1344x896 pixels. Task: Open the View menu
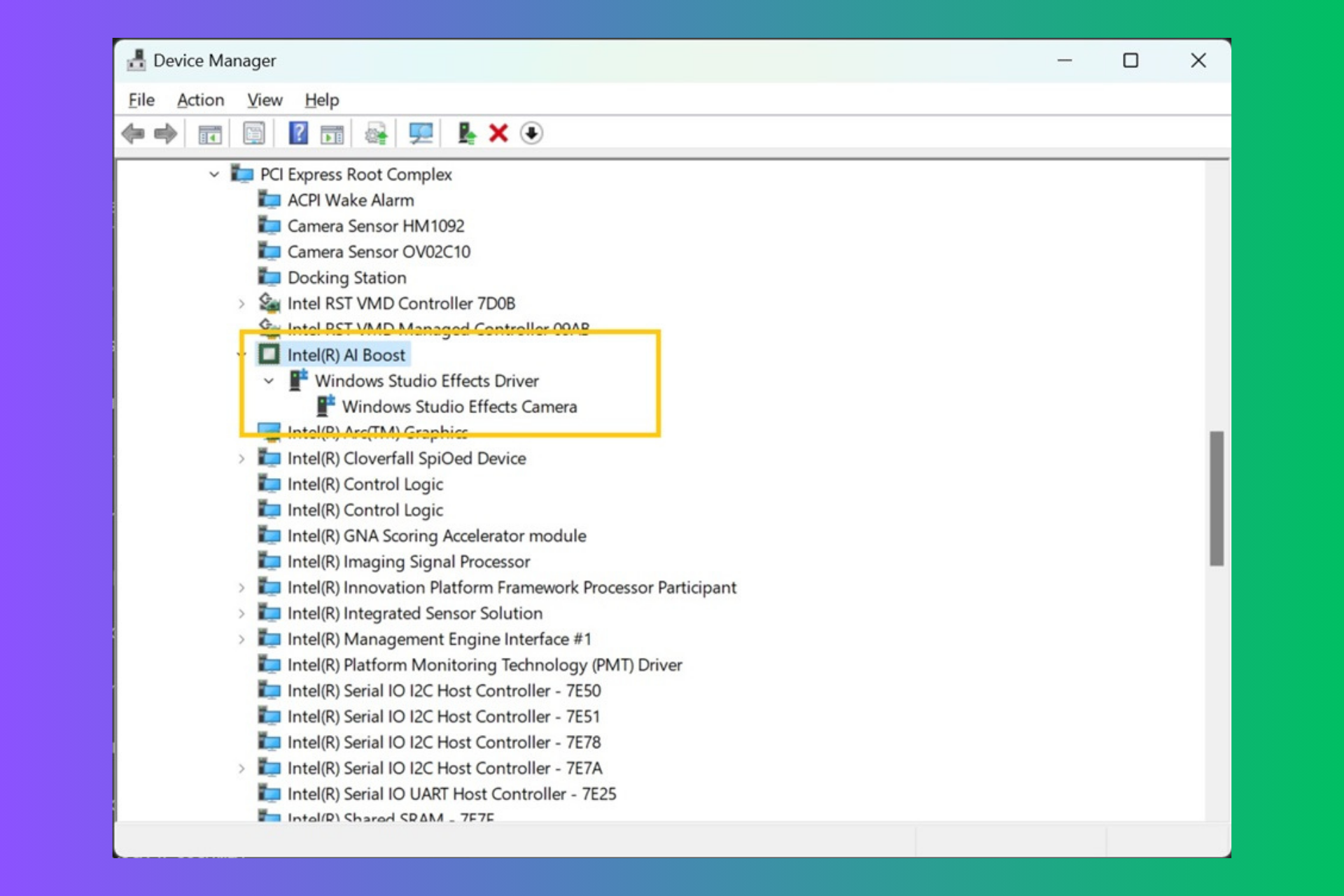pyautogui.click(x=264, y=99)
